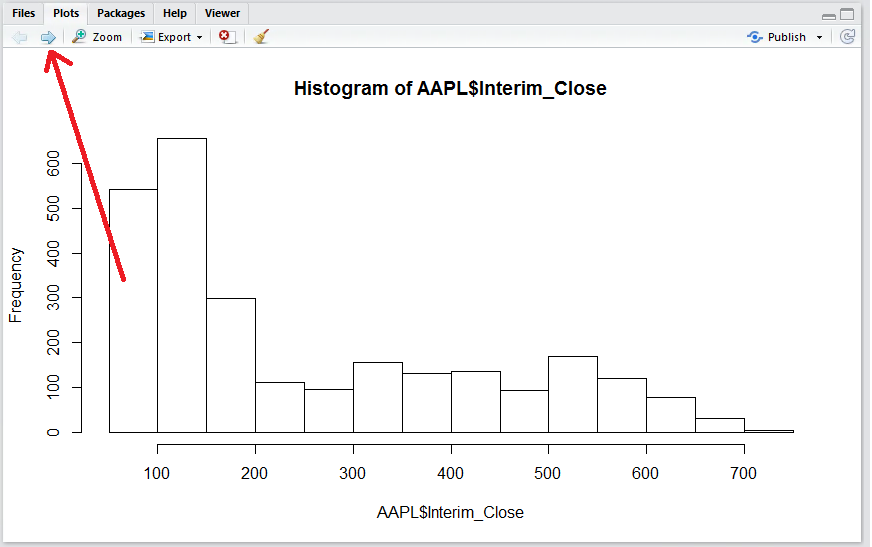The width and height of the screenshot is (872, 547).
Task: Open the Export dropdown arrow
Action: [200, 38]
